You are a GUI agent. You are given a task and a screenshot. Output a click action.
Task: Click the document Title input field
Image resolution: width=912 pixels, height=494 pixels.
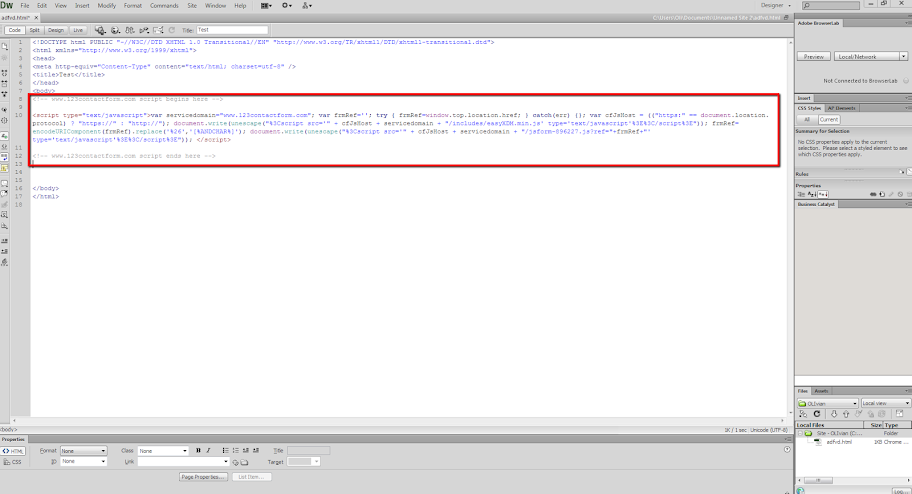click(x=232, y=30)
